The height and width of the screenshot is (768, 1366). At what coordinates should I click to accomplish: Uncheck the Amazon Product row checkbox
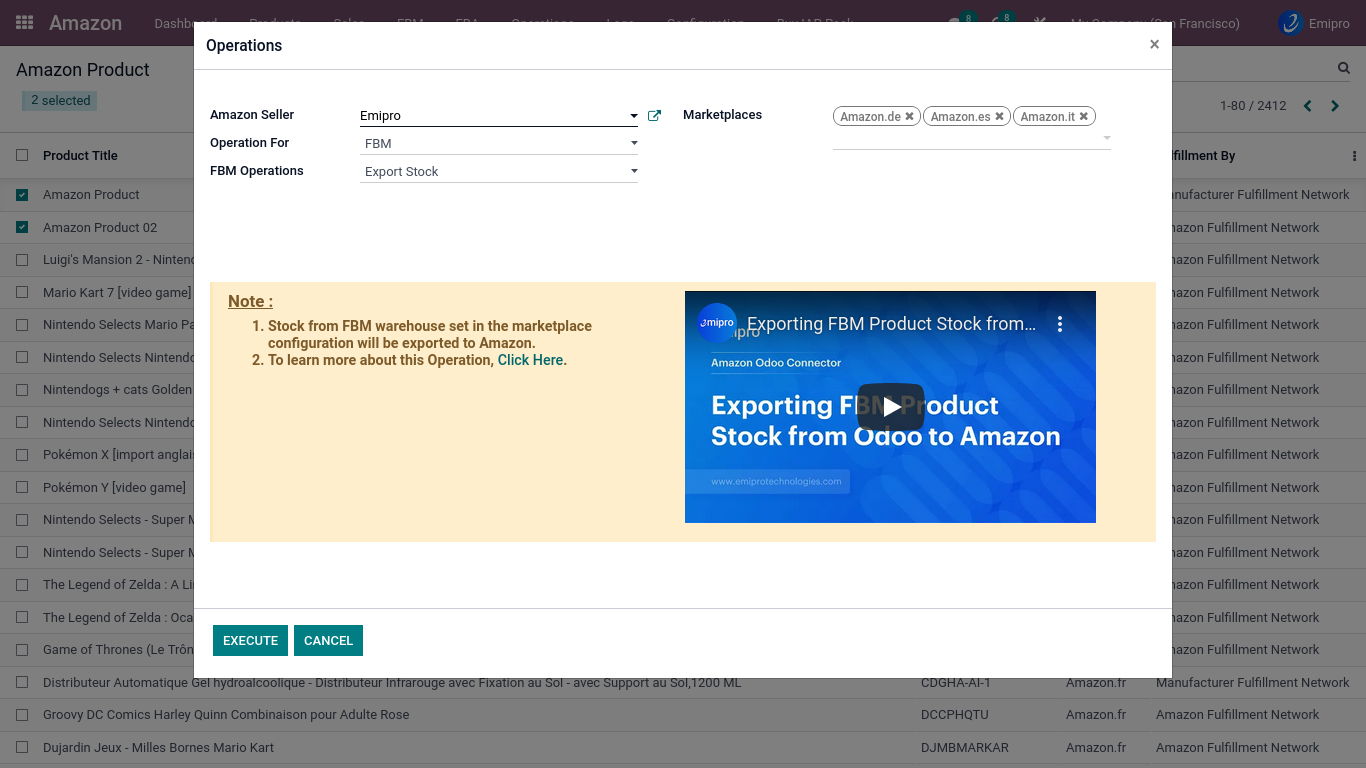coord(22,195)
